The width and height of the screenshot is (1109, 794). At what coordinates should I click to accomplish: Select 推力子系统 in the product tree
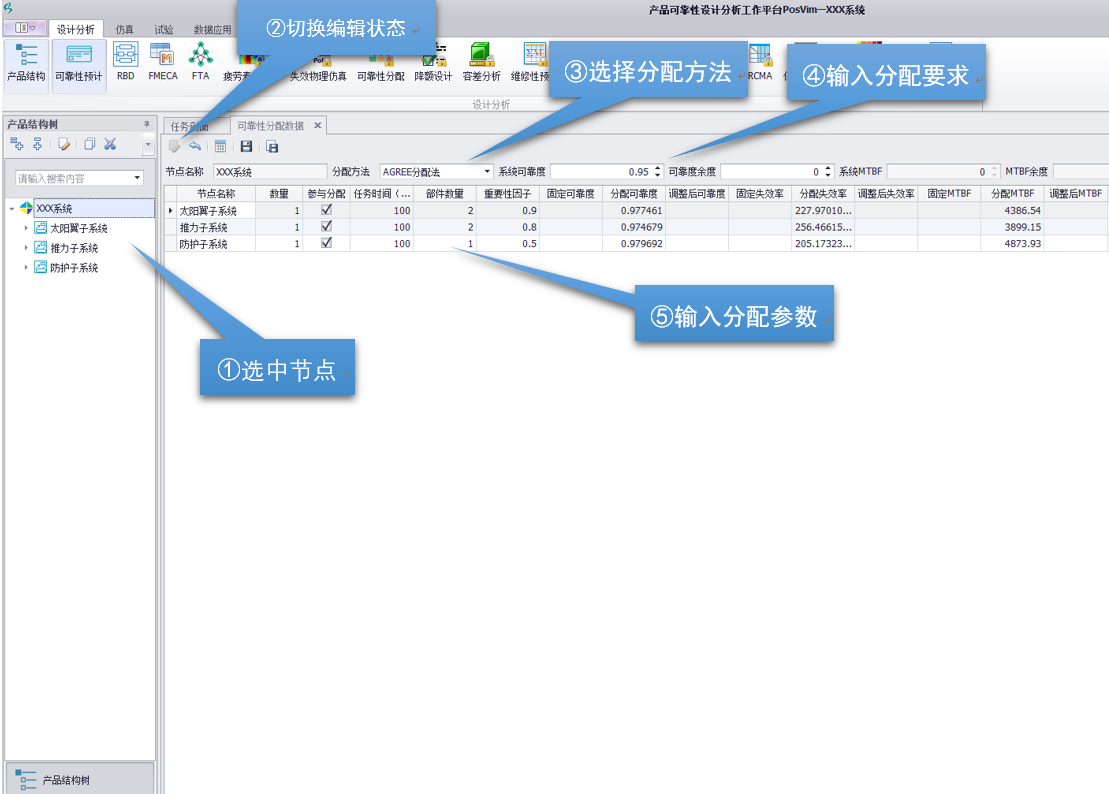pos(74,247)
